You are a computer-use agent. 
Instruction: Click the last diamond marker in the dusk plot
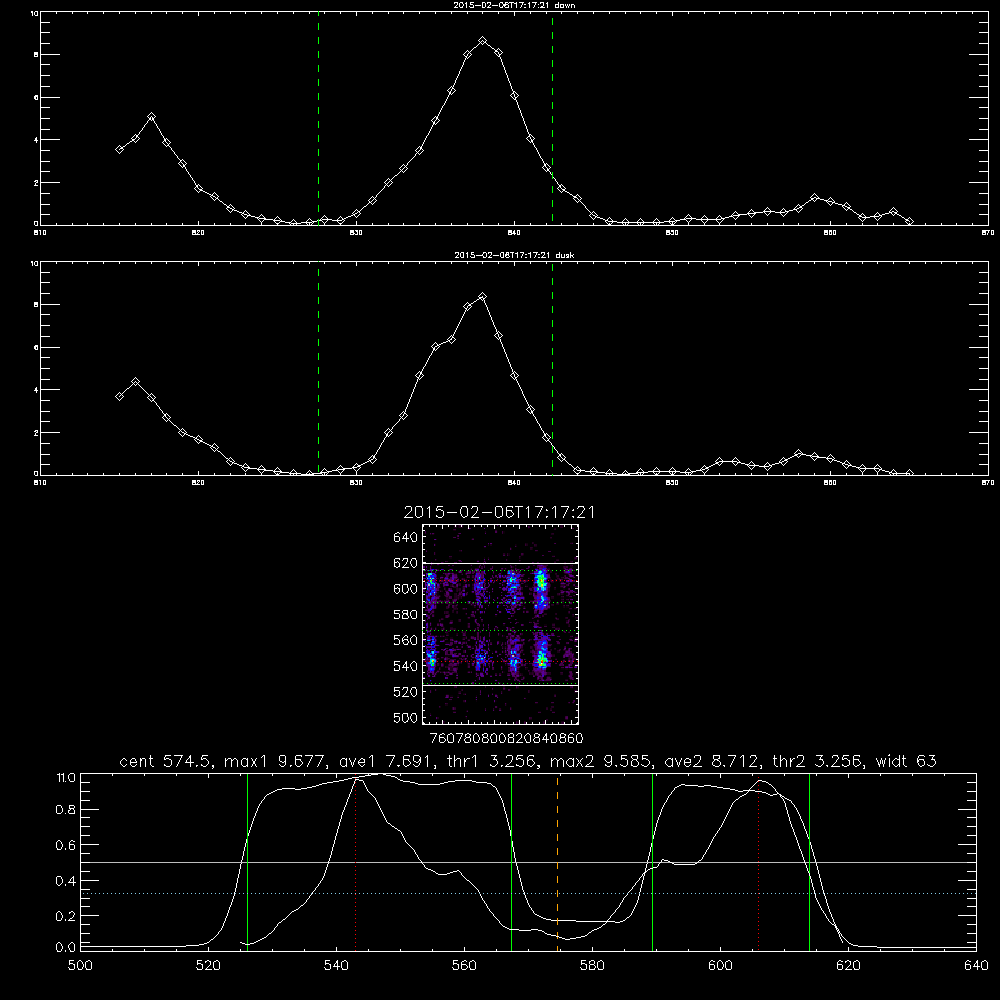(x=909, y=473)
